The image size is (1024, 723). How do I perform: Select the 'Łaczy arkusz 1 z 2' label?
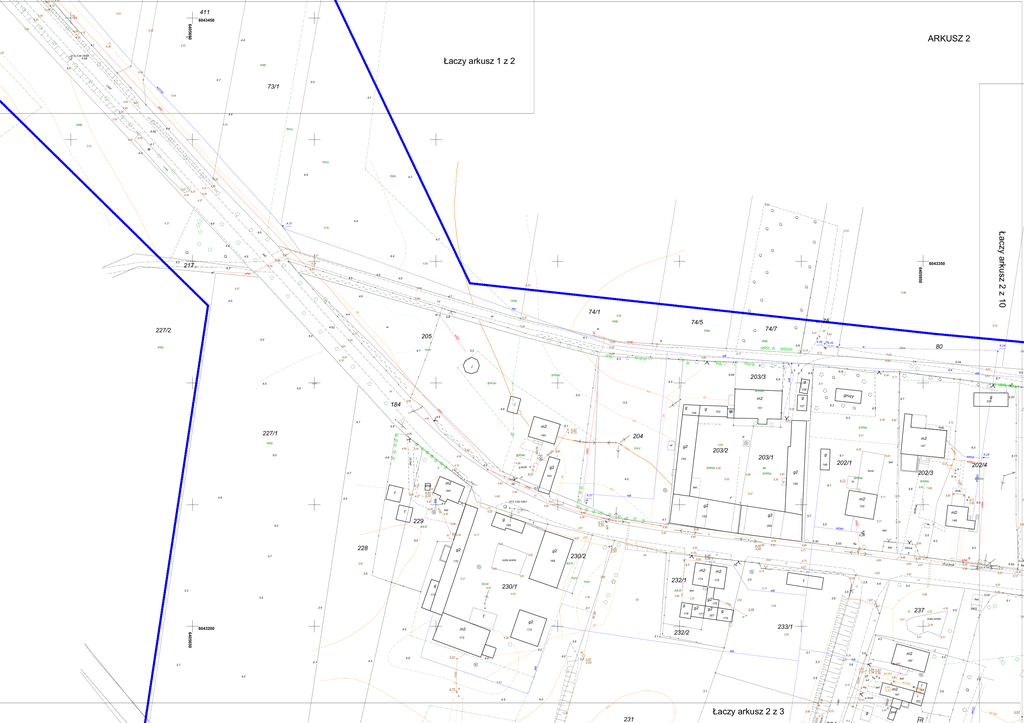point(479,61)
